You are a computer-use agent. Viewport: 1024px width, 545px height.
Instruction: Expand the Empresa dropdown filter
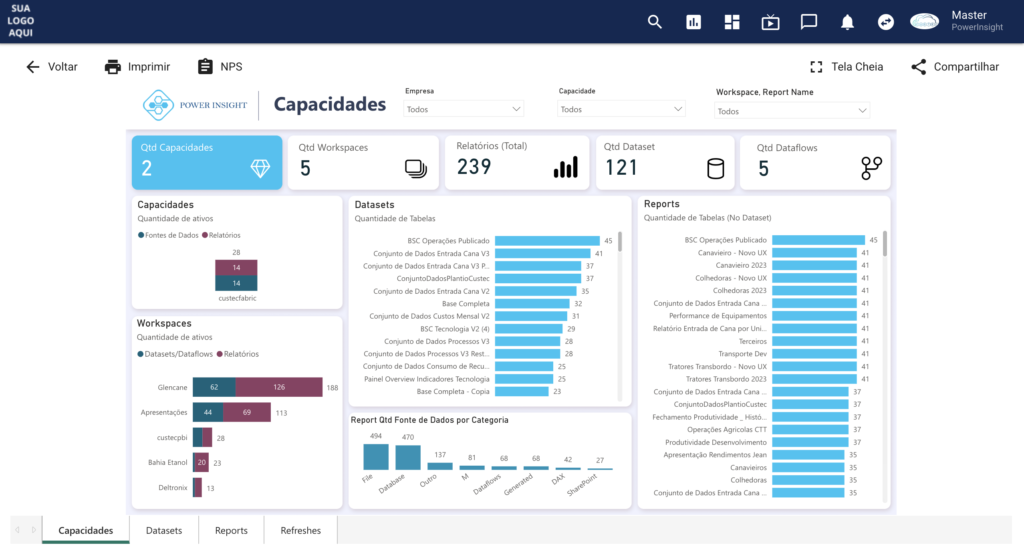(464, 109)
